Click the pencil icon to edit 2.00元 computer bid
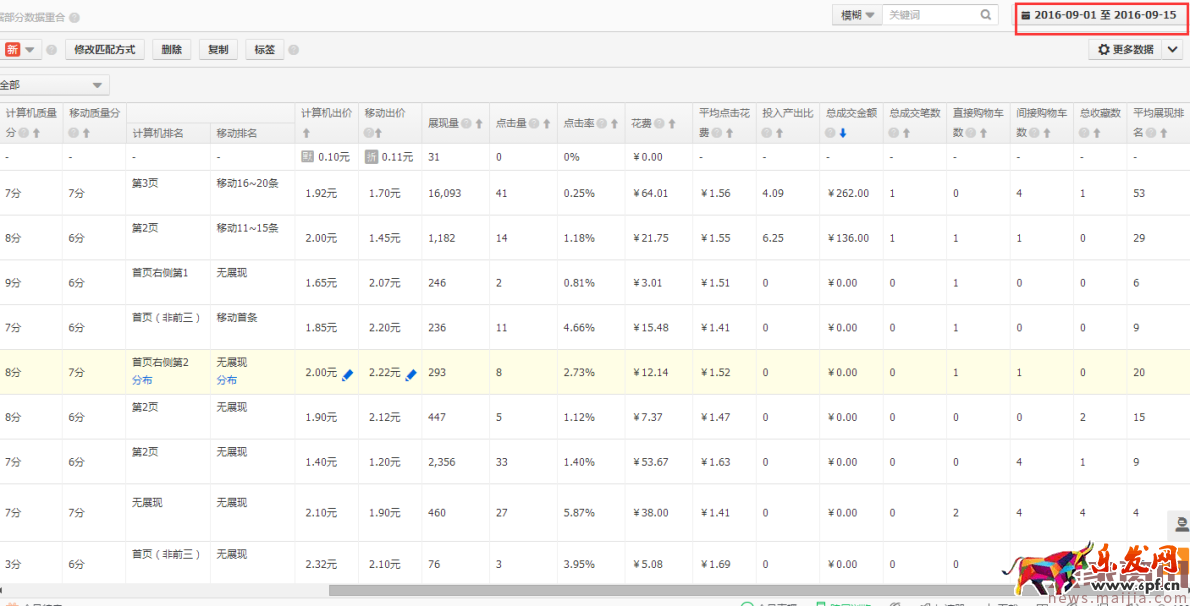 pos(346,374)
